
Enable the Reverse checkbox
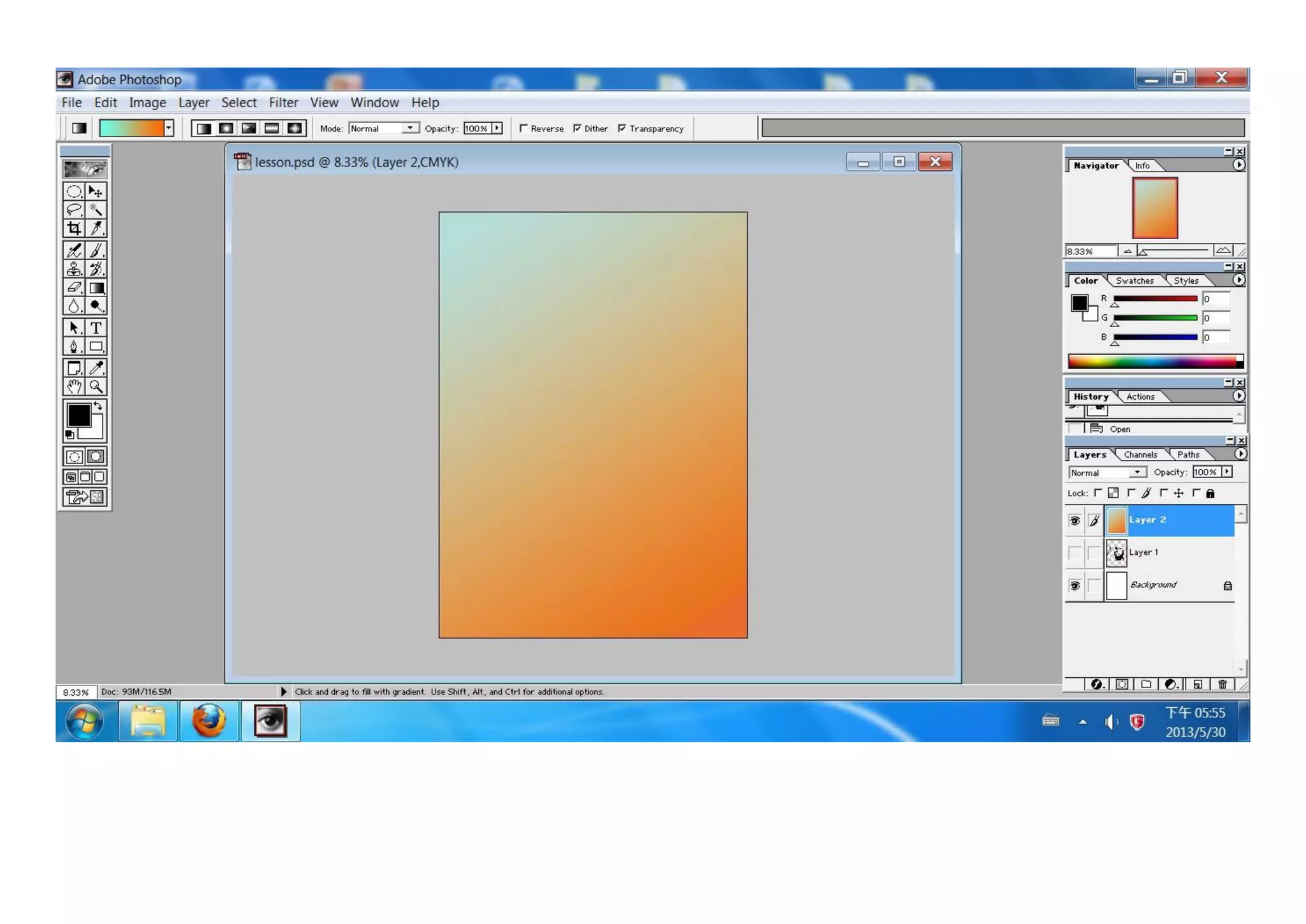tap(524, 128)
